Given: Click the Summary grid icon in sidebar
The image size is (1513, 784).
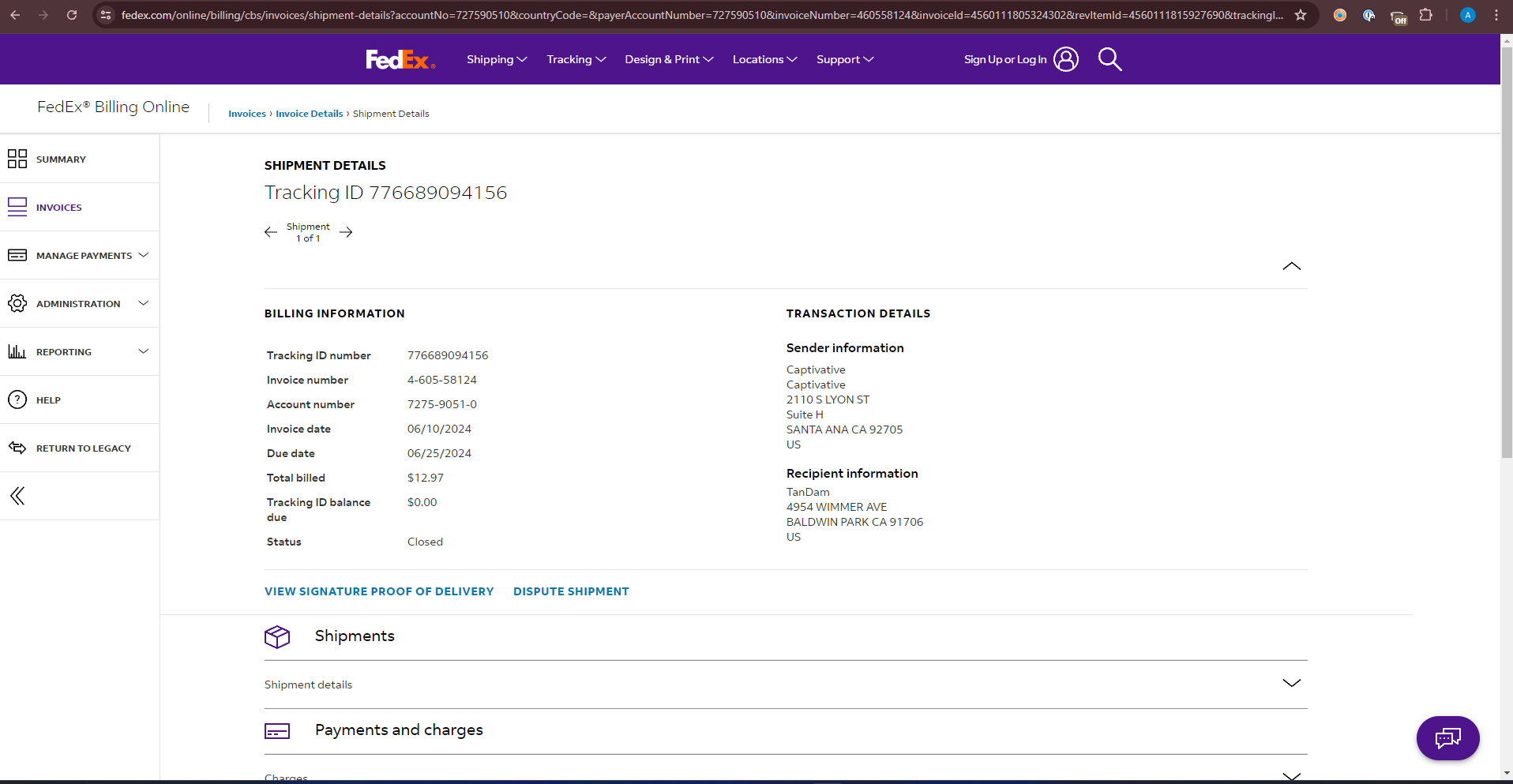Looking at the screenshot, I should click(x=17, y=159).
